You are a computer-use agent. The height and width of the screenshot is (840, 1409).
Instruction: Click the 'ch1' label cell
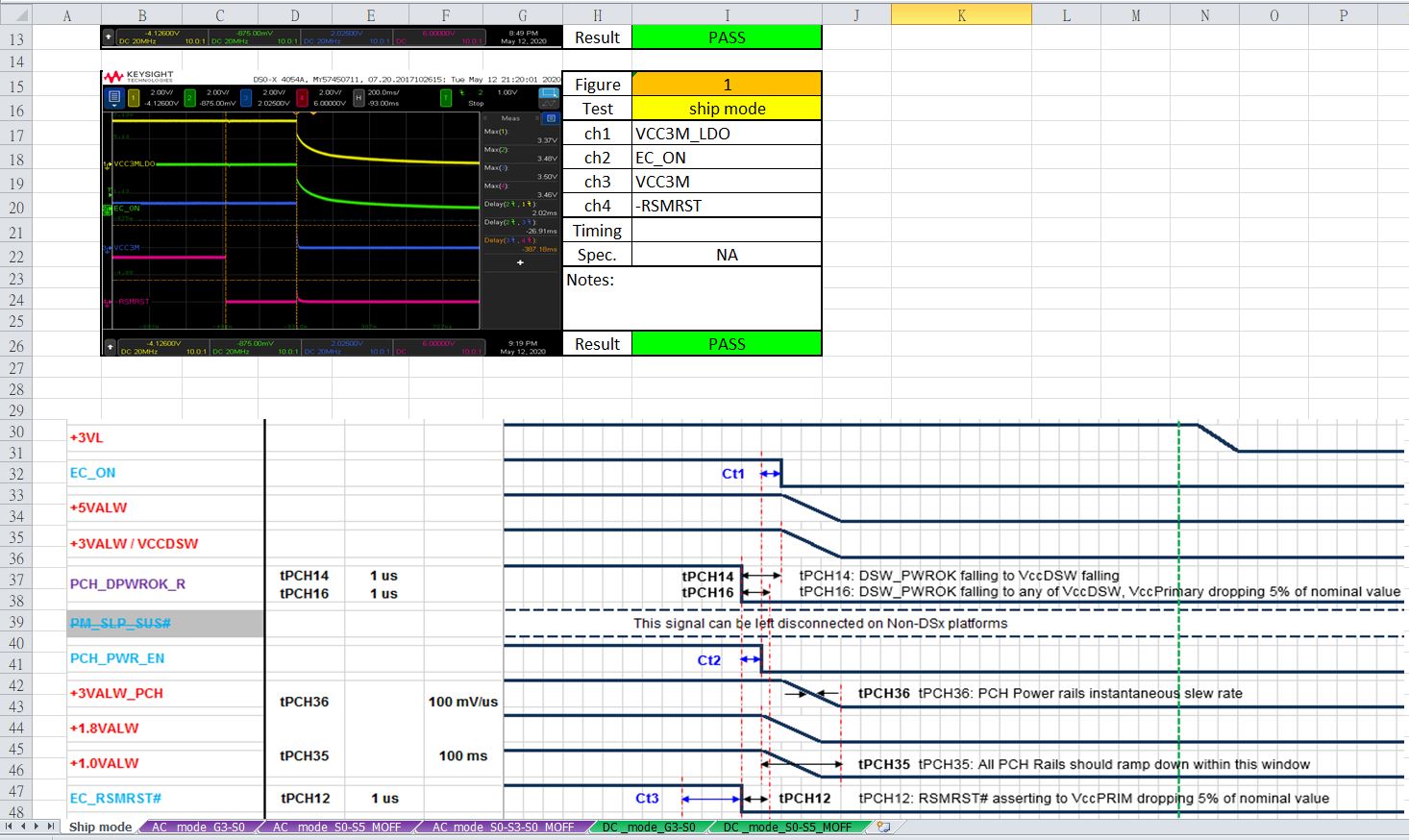point(597,134)
